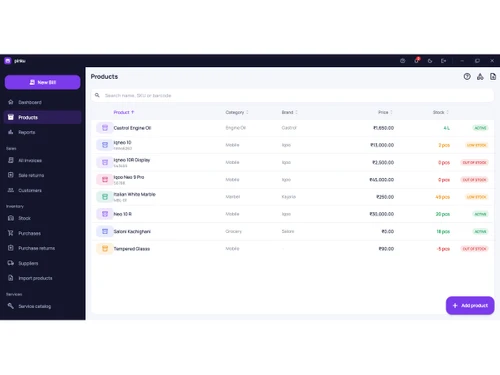Screen dimensions: 500x375
Task: Click the product search field
Action: [292, 95]
